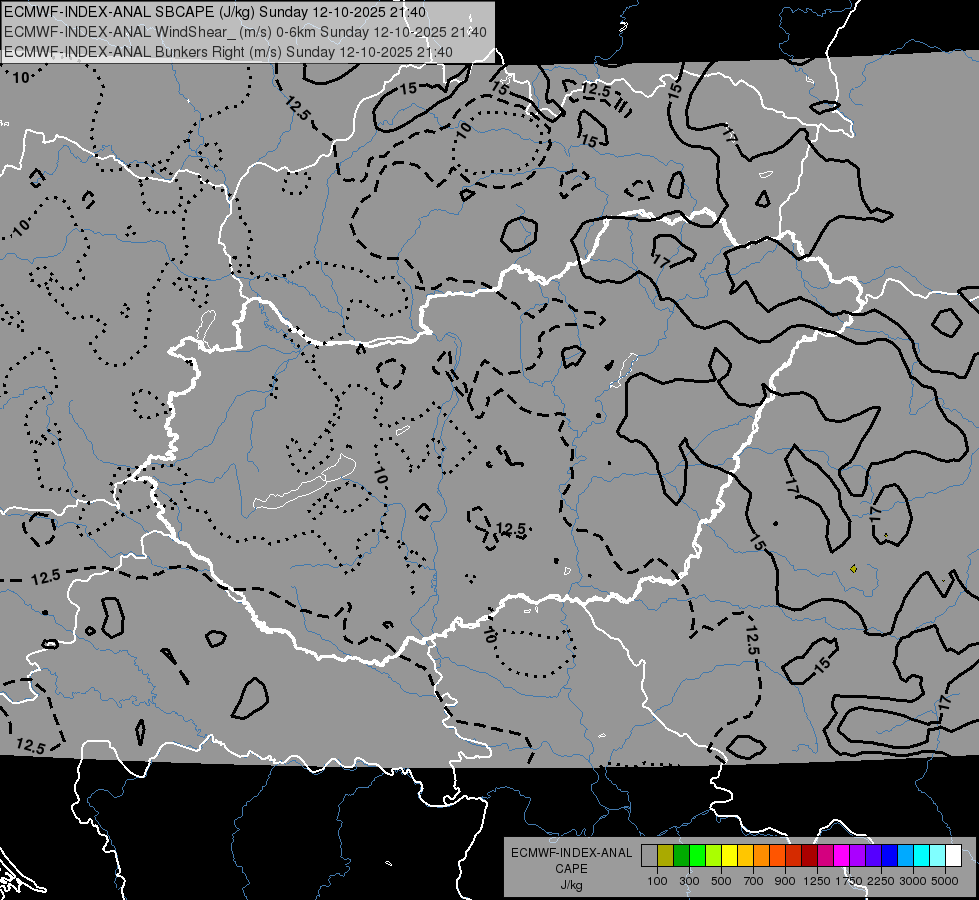Select the yellow-green legend swatch
Viewport: 979px width, 900px height.
point(714,856)
